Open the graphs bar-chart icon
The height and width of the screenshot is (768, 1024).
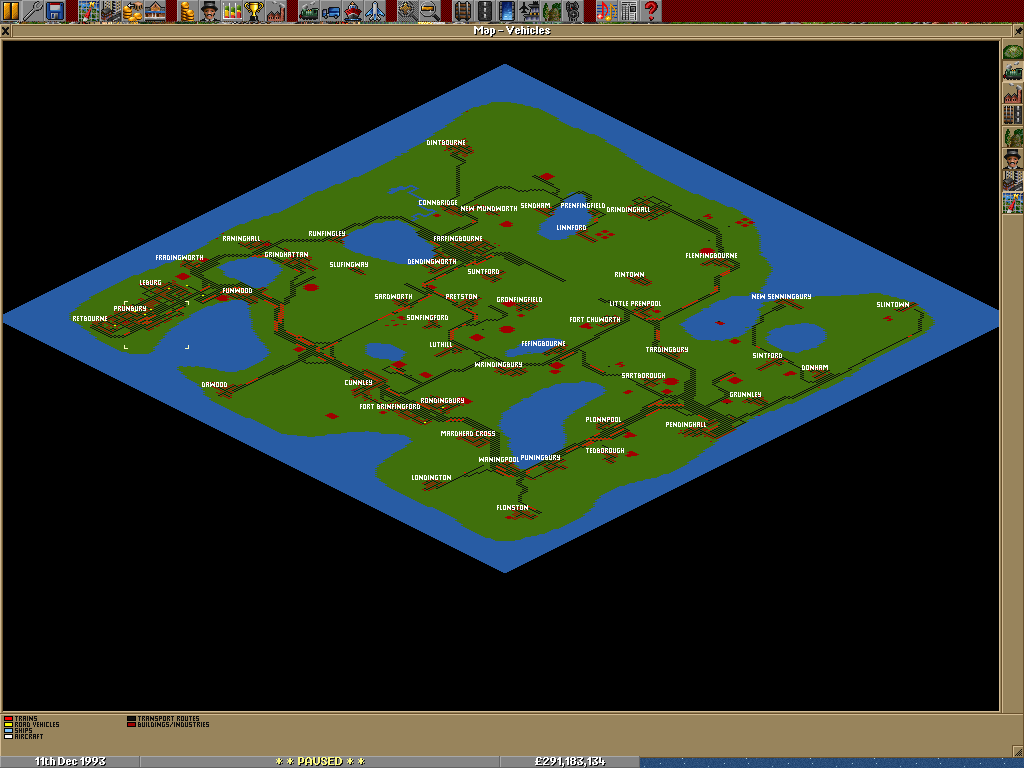232,11
